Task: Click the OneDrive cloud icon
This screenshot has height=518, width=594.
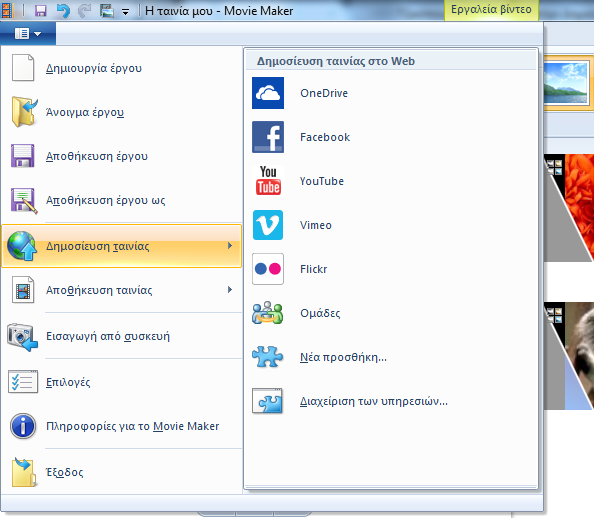Action: (268, 93)
